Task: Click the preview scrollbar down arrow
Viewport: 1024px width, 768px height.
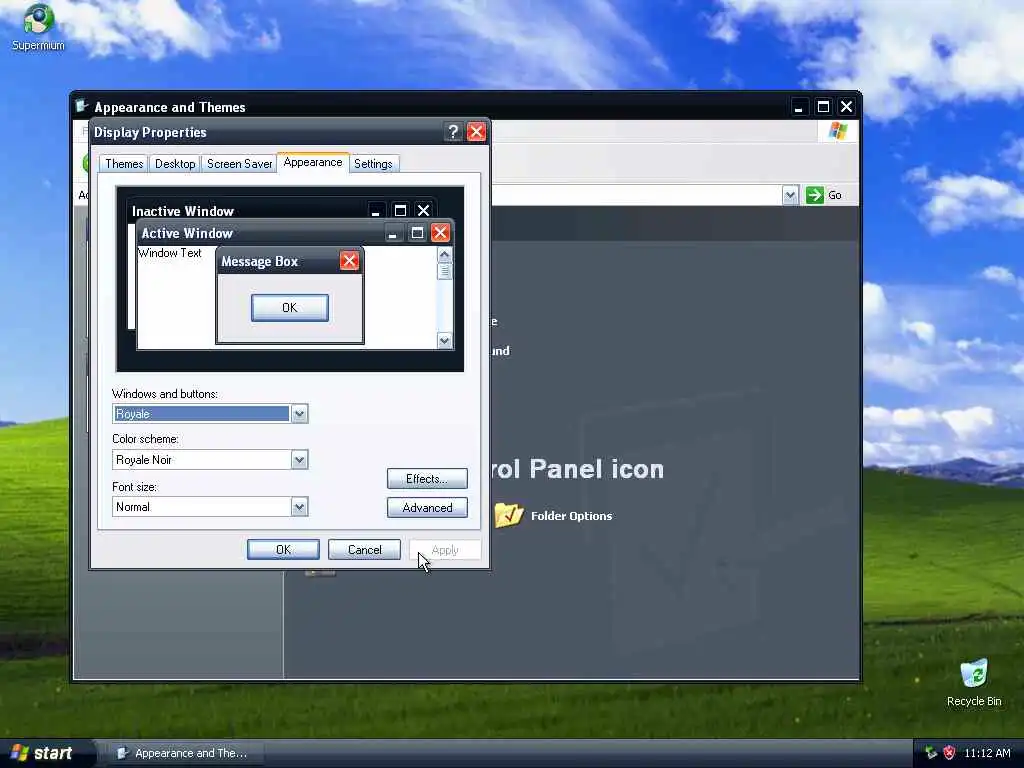Action: pyautogui.click(x=444, y=340)
